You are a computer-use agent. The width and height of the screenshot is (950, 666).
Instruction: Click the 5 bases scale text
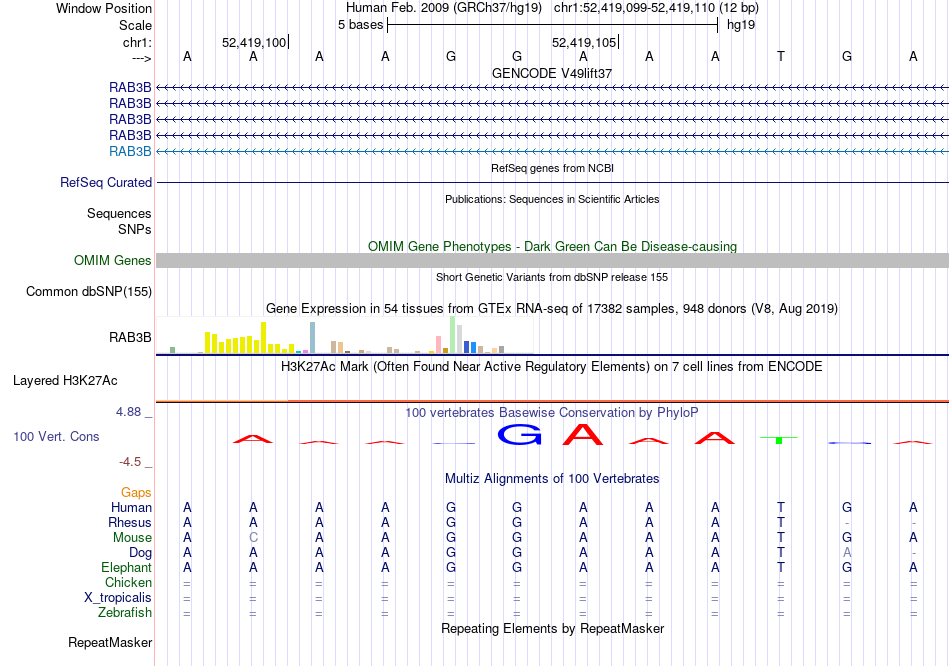tap(360, 25)
